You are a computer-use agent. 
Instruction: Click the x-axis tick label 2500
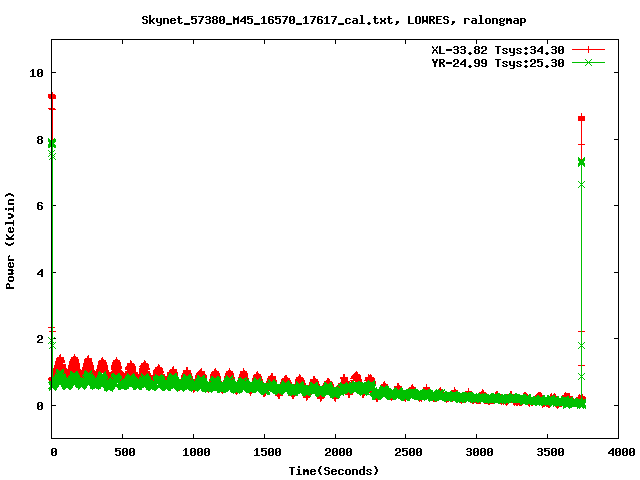[x=408, y=452]
